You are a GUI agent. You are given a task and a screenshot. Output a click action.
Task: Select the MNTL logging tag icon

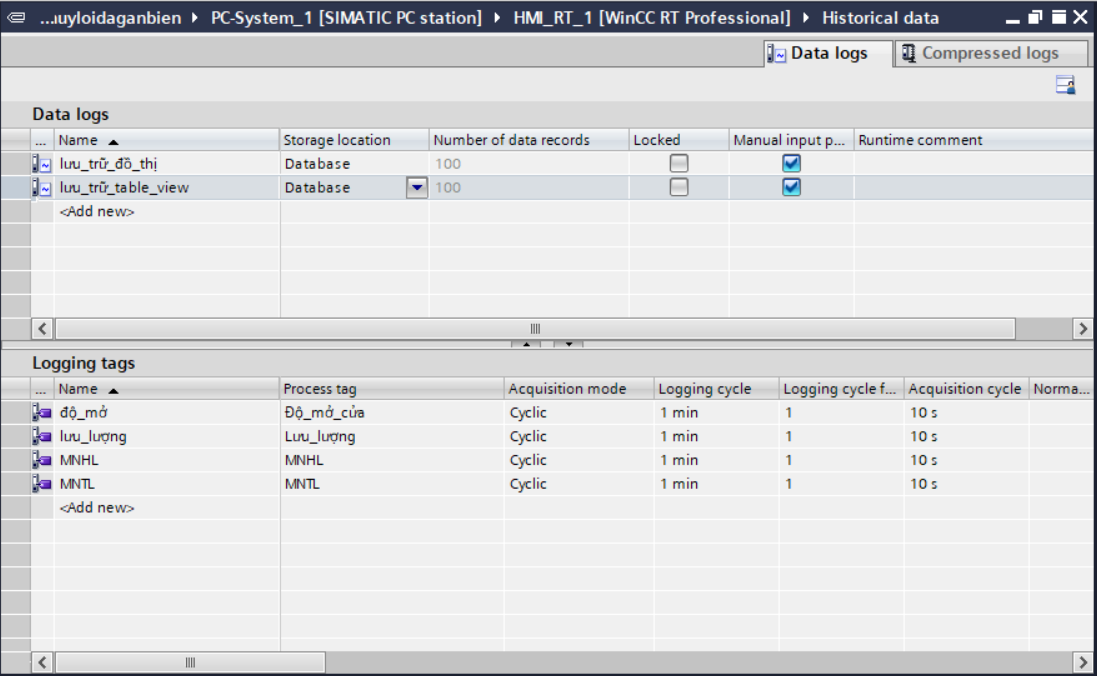pos(42,484)
